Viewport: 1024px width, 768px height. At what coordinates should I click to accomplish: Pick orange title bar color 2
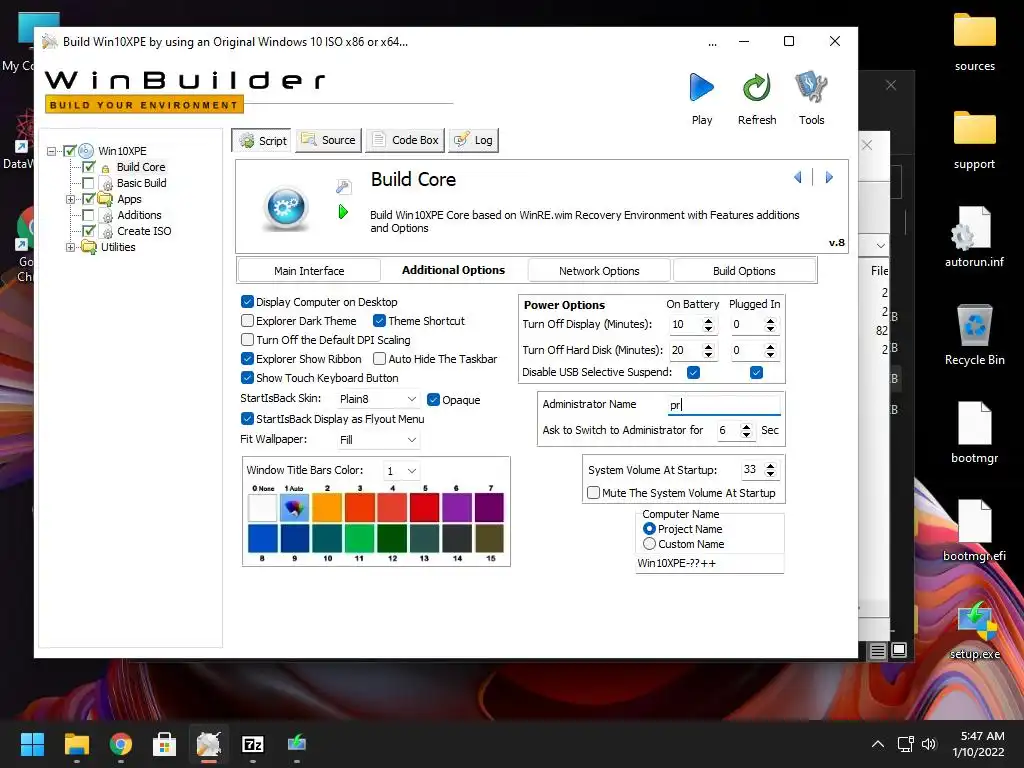[x=327, y=507]
